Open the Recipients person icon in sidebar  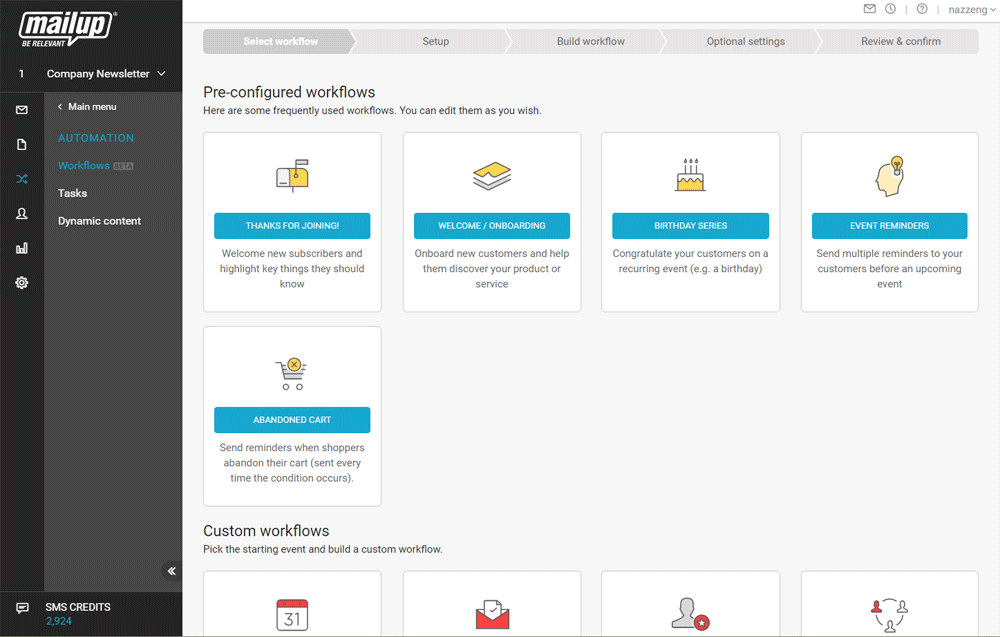click(22, 214)
